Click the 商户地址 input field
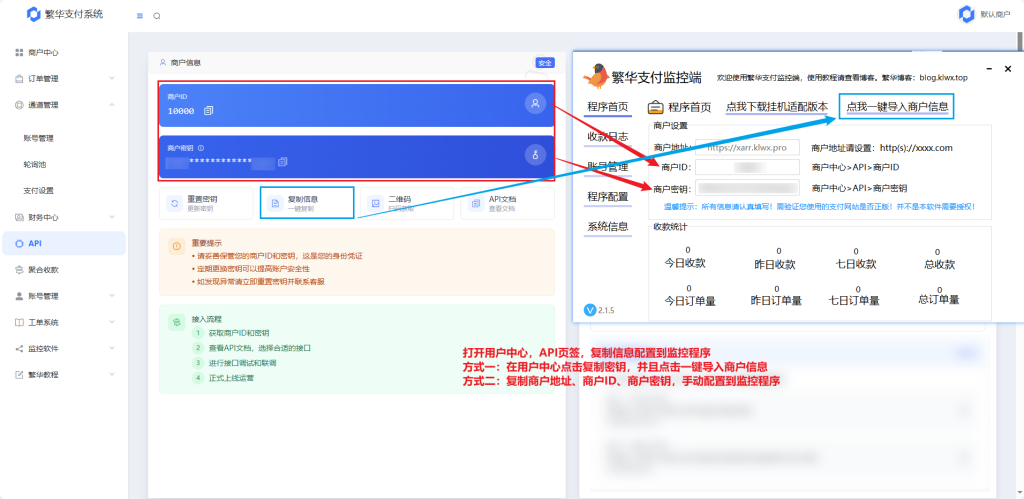Image resolution: width=1024 pixels, height=499 pixels. click(x=747, y=148)
